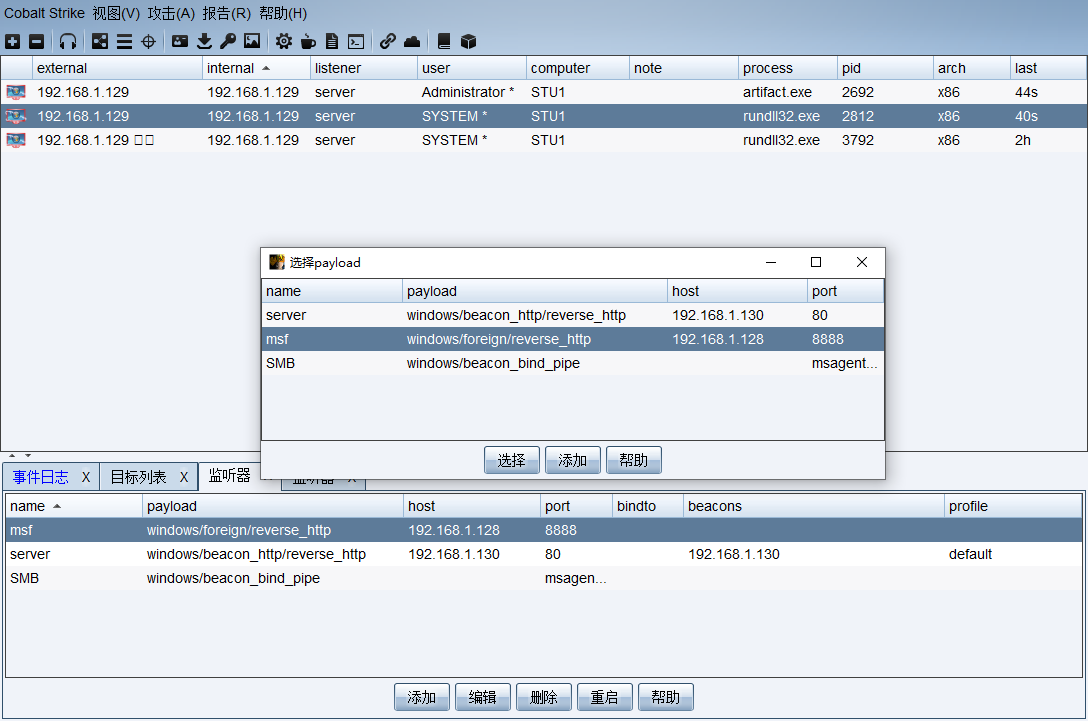The image size is (1088, 721).
Task: Open Keystrokes via the key icon
Action: [x=228, y=42]
